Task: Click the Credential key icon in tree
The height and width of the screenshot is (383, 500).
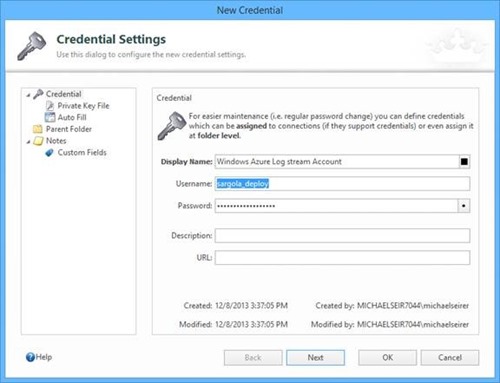Action: pyautogui.click(x=38, y=94)
